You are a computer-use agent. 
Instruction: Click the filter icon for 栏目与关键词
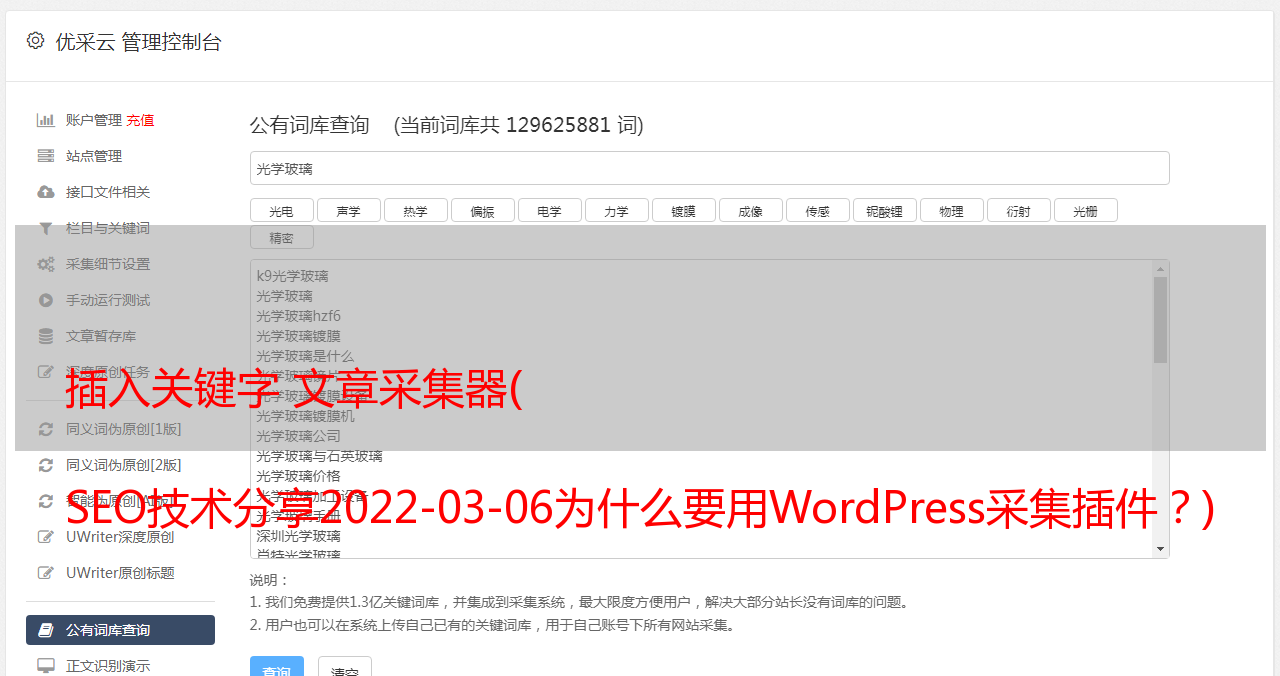coord(46,228)
